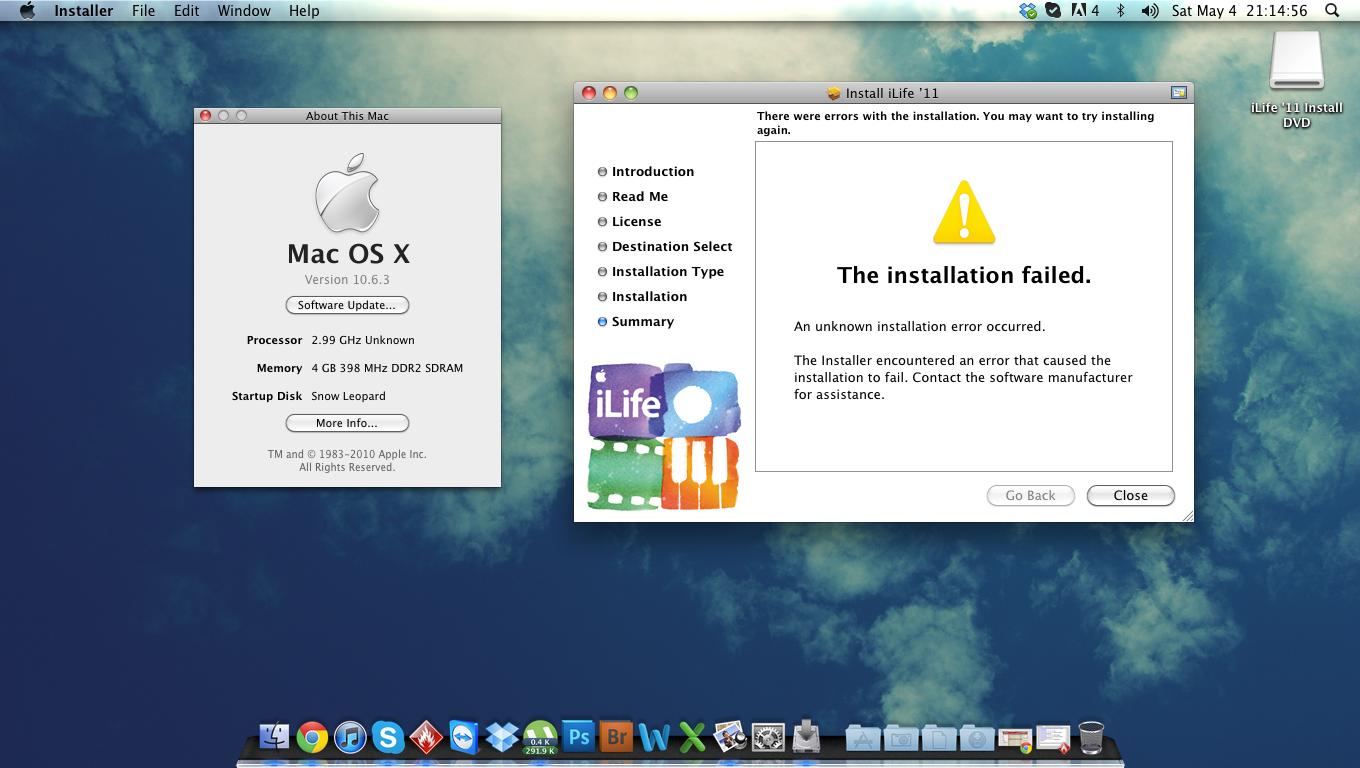Open the Edit menu
This screenshot has width=1360, height=768.
tap(186, 11)
